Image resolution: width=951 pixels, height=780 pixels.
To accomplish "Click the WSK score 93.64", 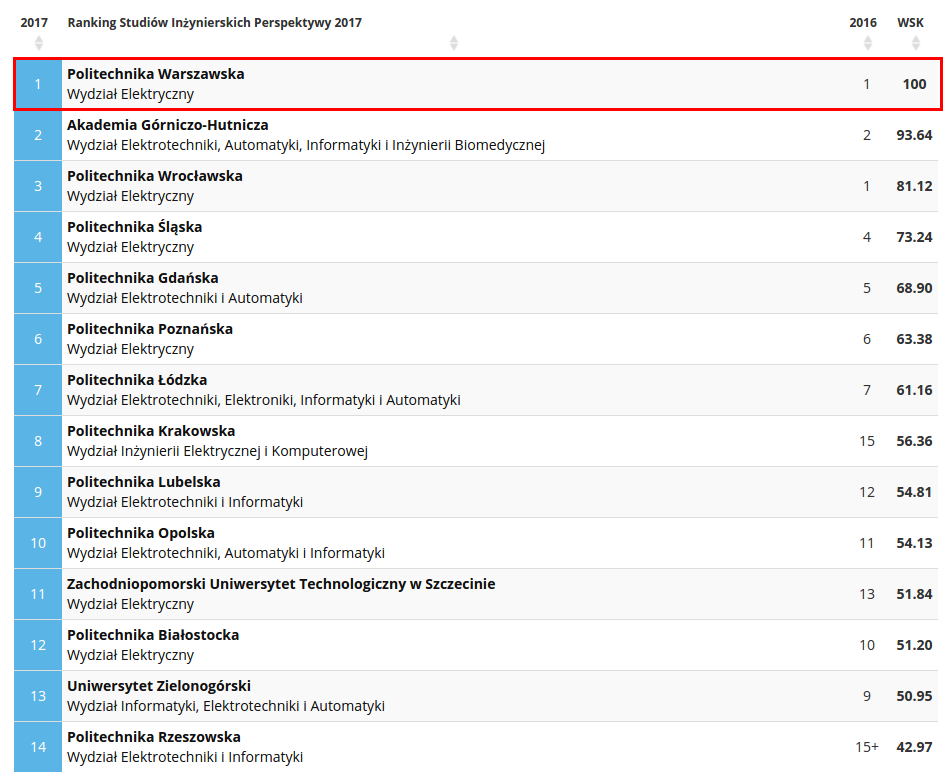I will pos(914,135).
